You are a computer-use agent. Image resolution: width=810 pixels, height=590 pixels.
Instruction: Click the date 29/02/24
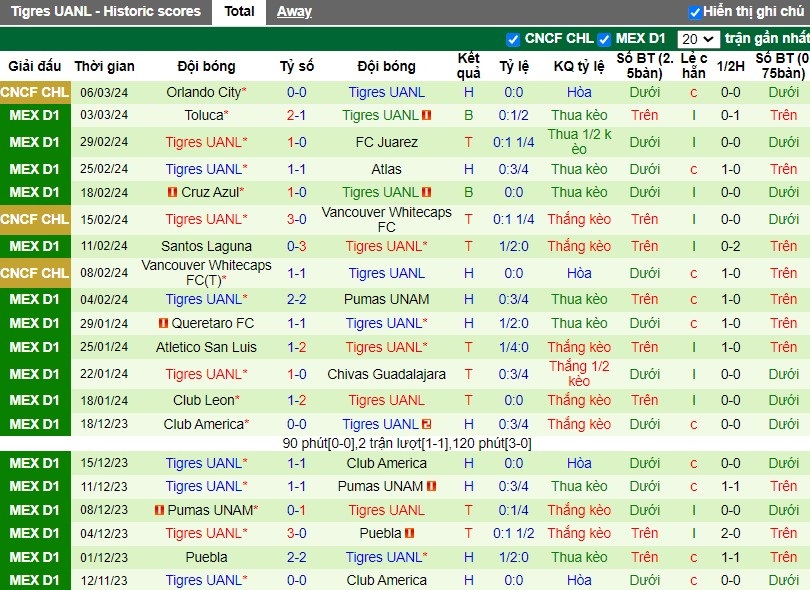click(104, 142)
